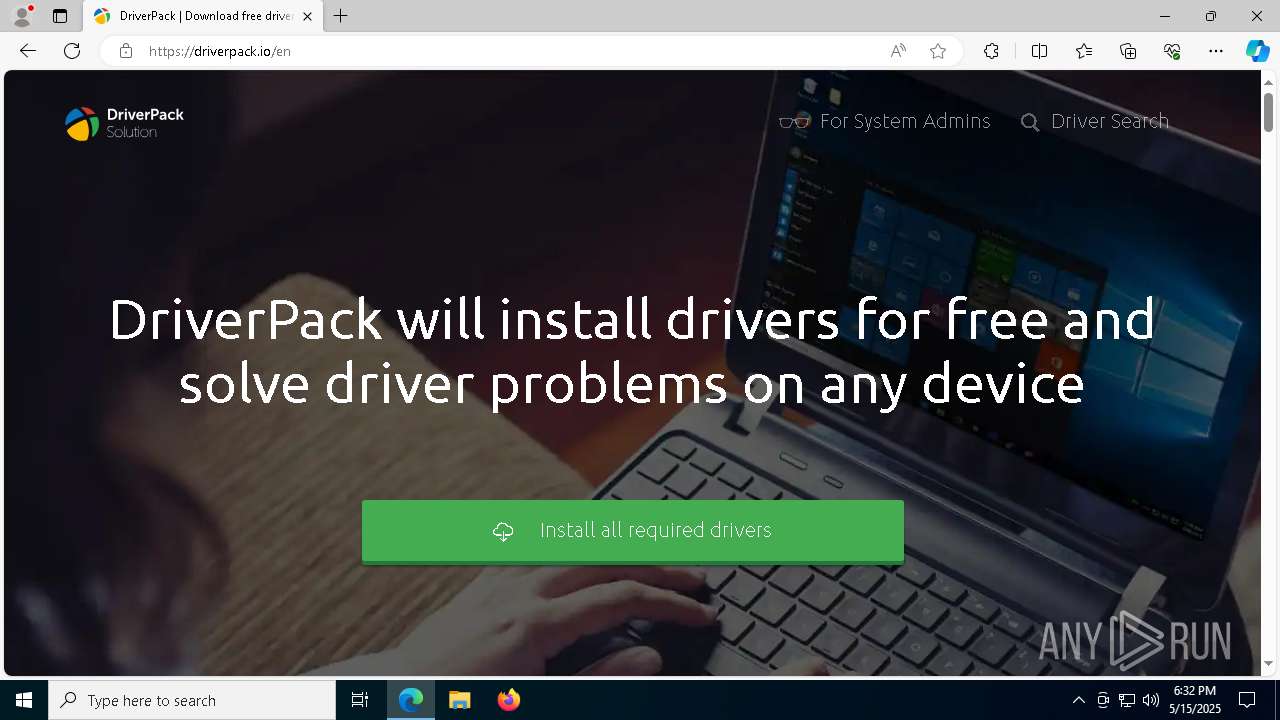The image size is (1280, 720).
Task: Open Collections panel
Action: coord(1128,51)
